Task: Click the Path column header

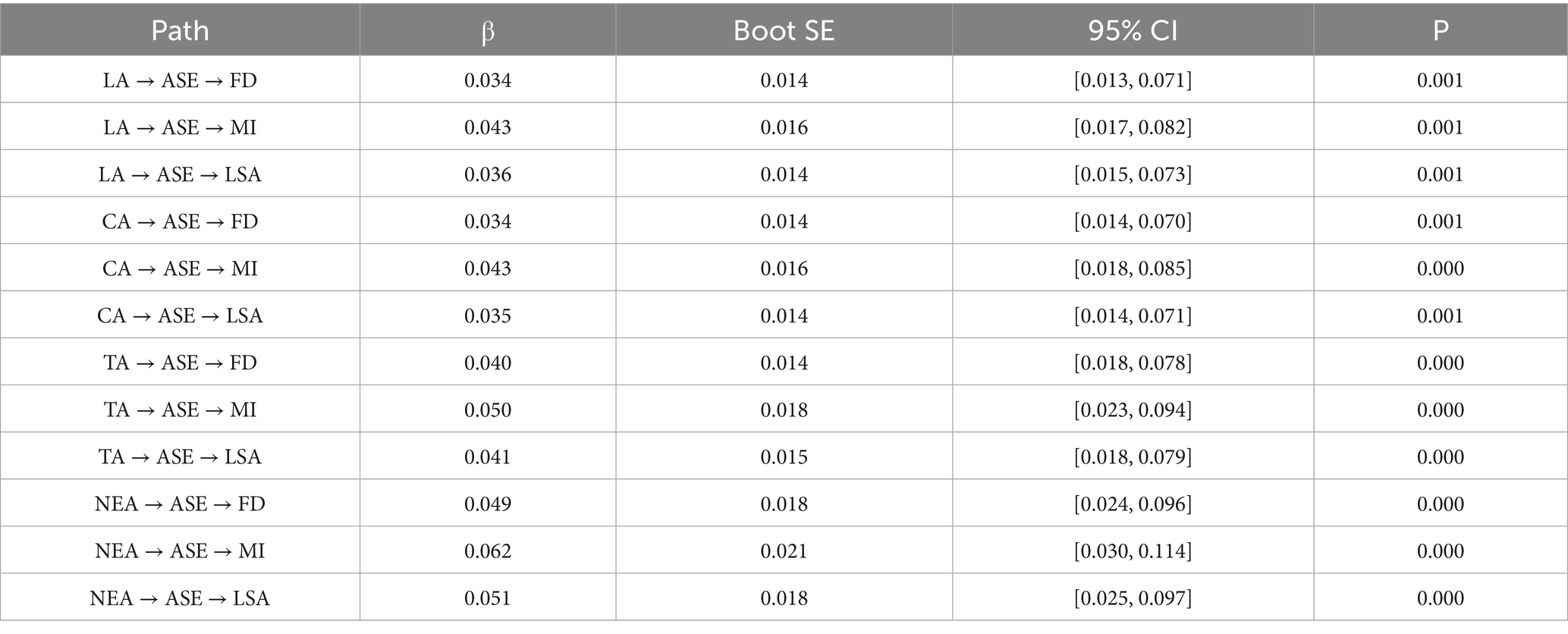Action: (180, 30)
